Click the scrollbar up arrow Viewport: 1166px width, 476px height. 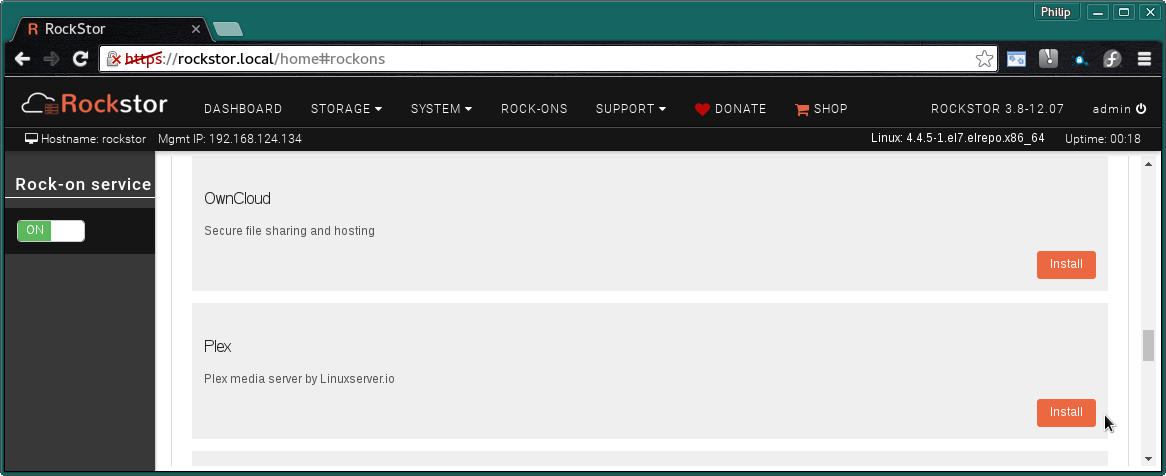(1148, 164)
